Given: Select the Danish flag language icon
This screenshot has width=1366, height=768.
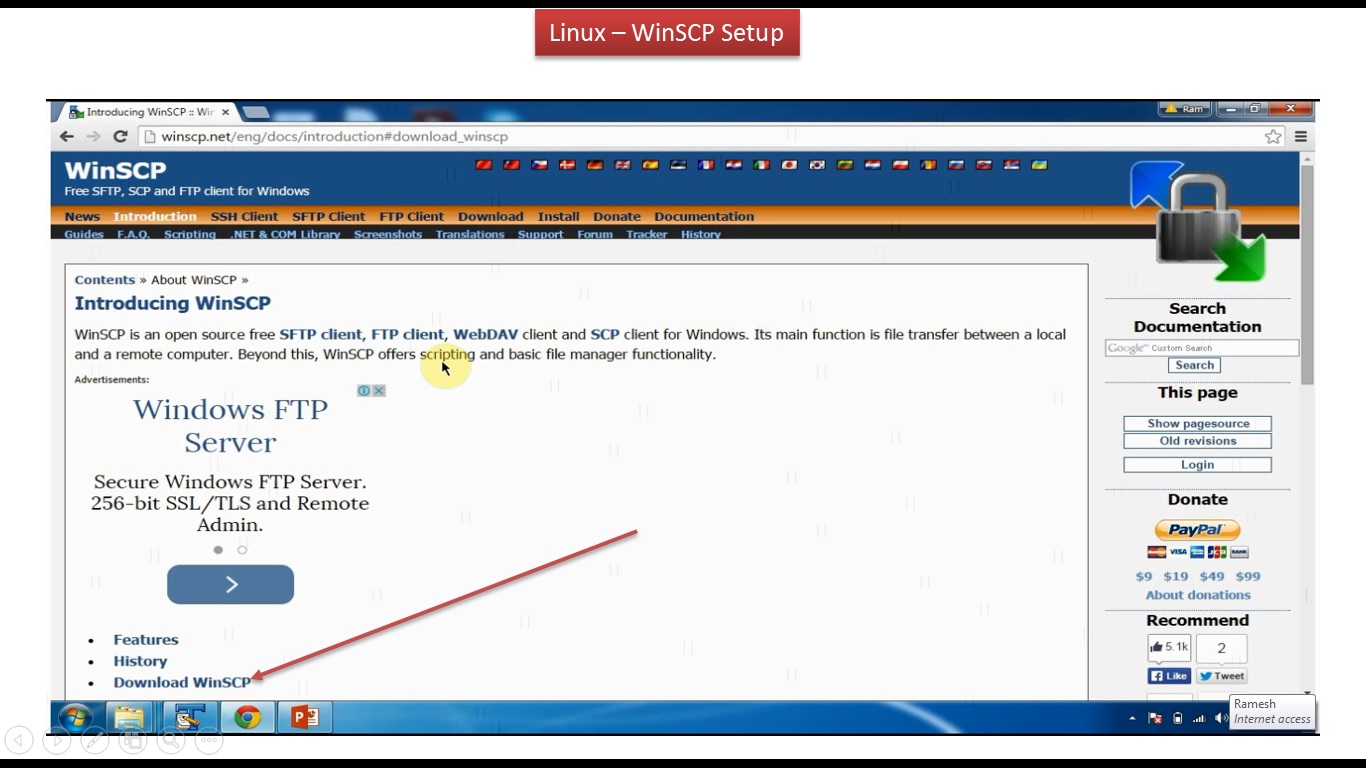Looking at the screenshot, I should click(x=567, y=165).
